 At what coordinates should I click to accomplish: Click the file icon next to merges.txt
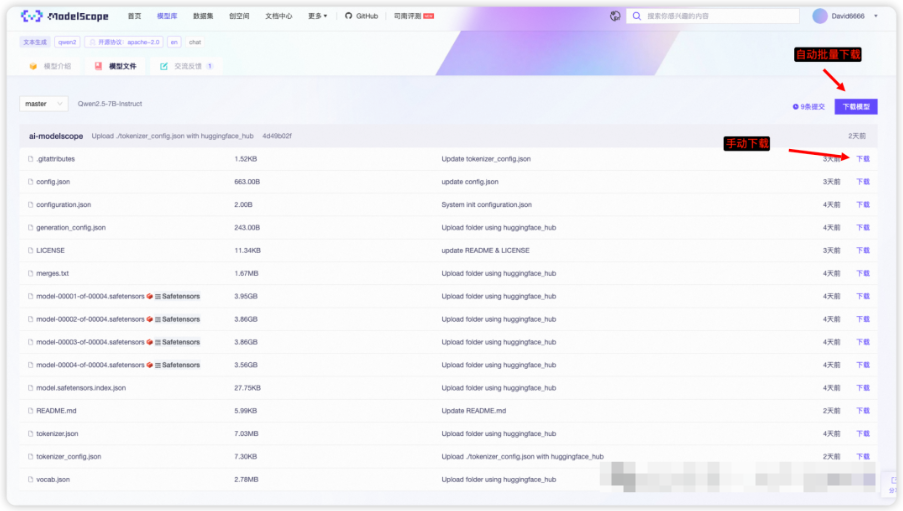(31, 274)
